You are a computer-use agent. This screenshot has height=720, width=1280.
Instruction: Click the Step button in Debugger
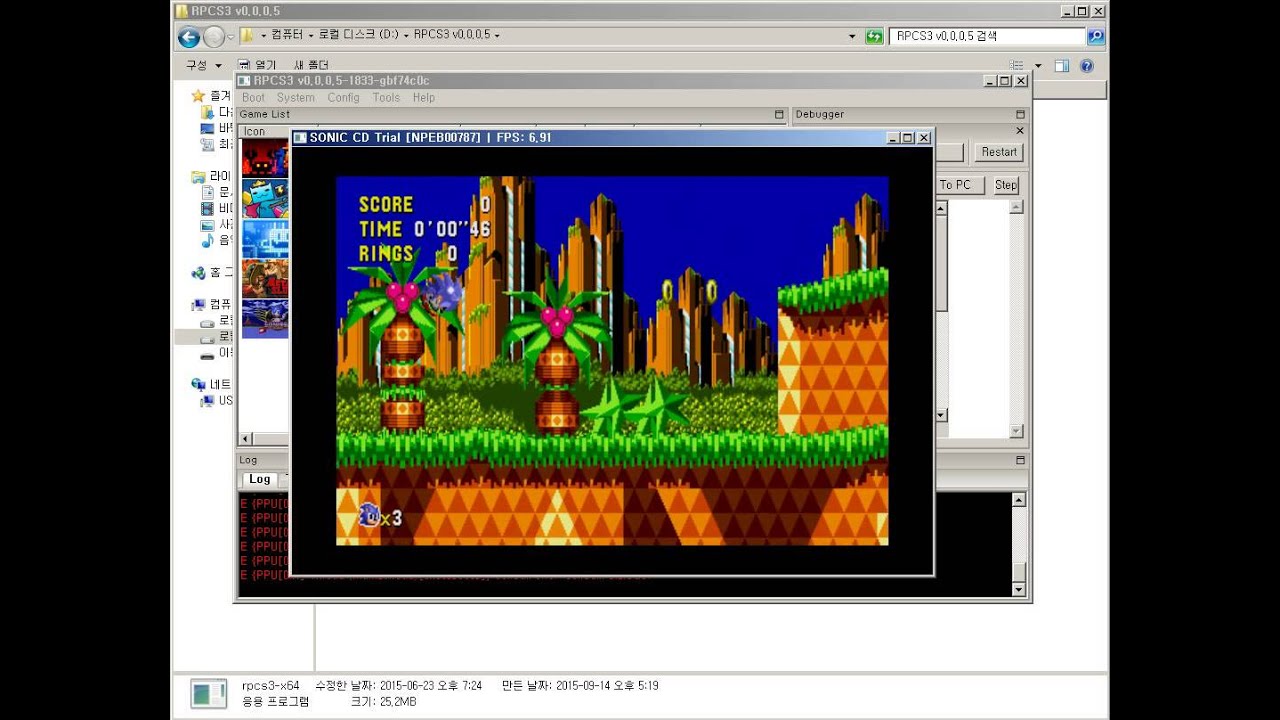pyautogui.click(x=1006, y=185)
